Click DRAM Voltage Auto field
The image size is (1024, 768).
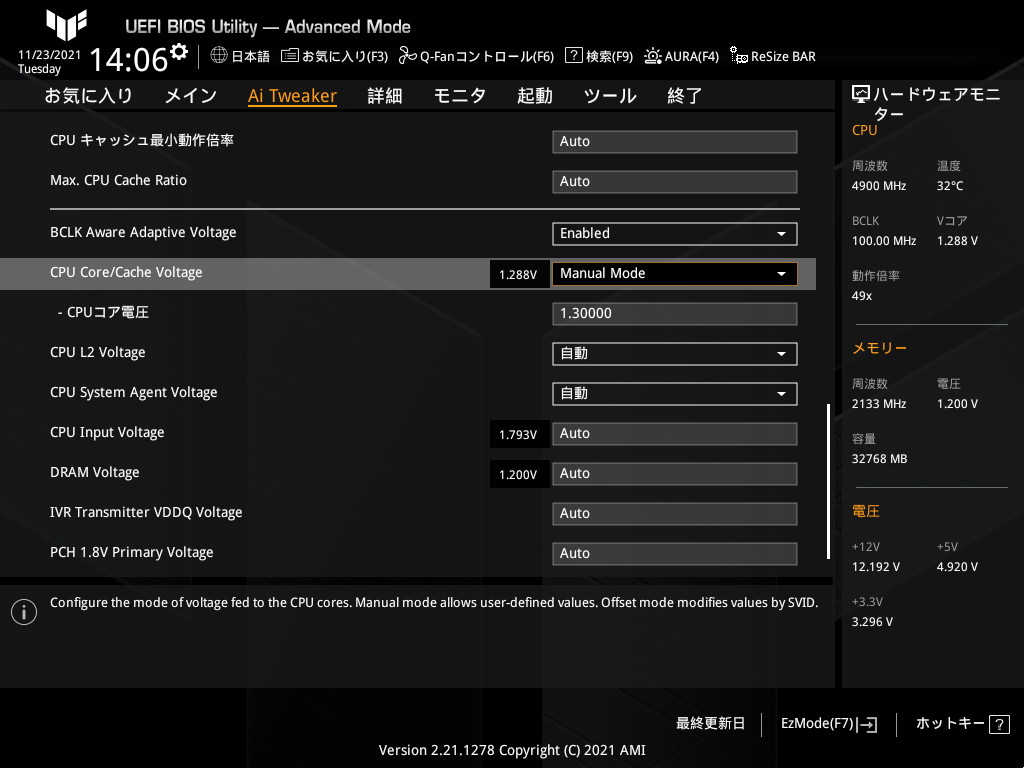click(675, 473)
